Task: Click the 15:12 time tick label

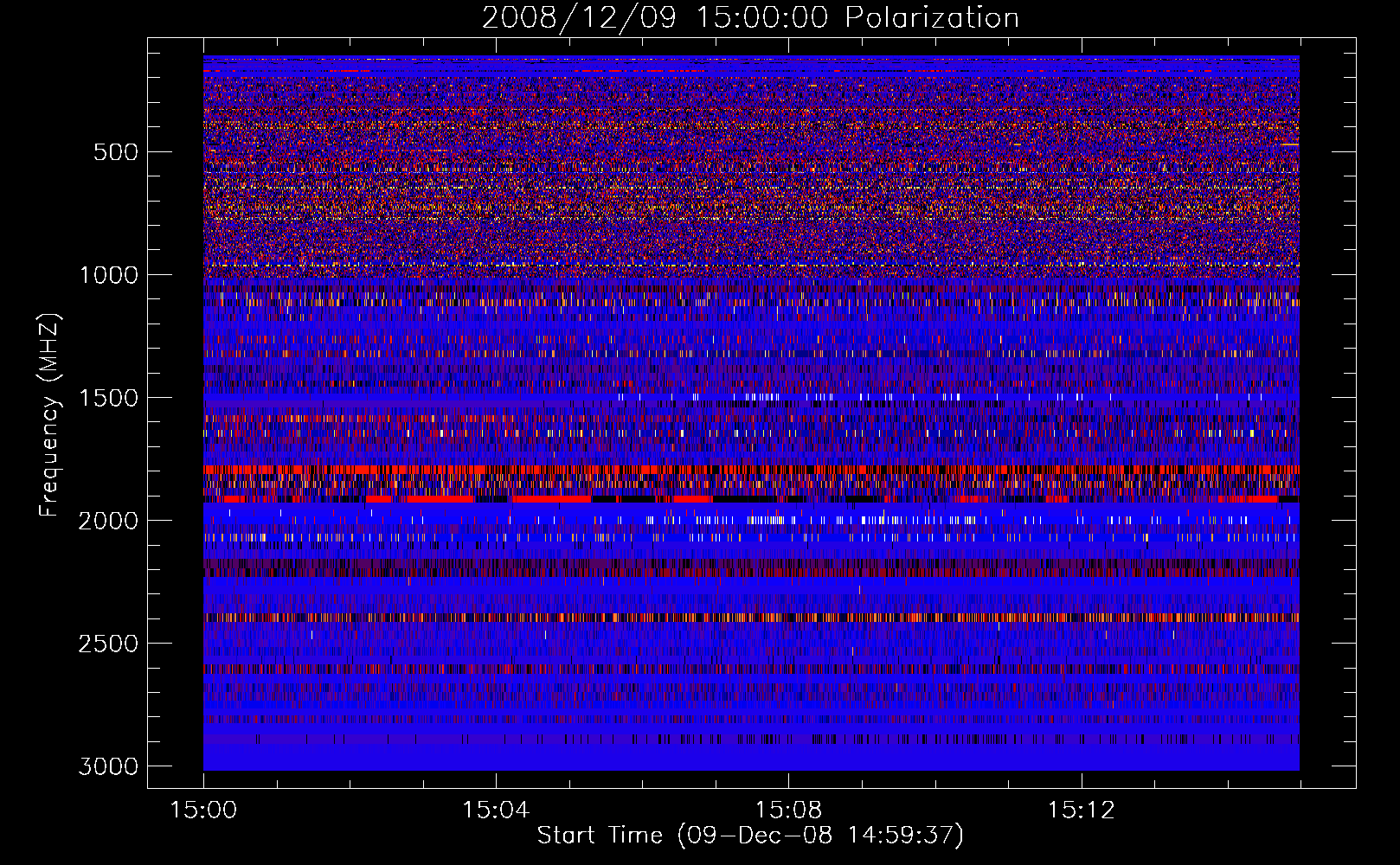Action: 1081,811
